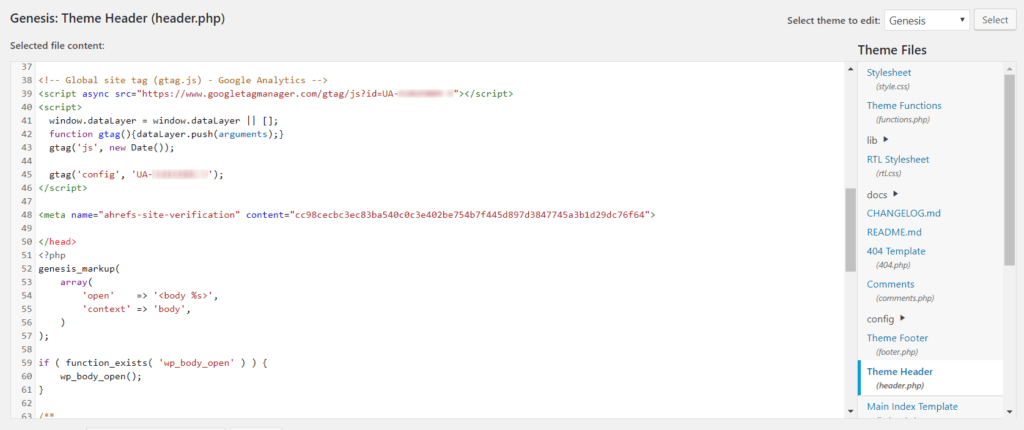The width and height of the screenshot is (1024, 430).
Task: Click line number 48 in the gutter
Action: point(27,214)
